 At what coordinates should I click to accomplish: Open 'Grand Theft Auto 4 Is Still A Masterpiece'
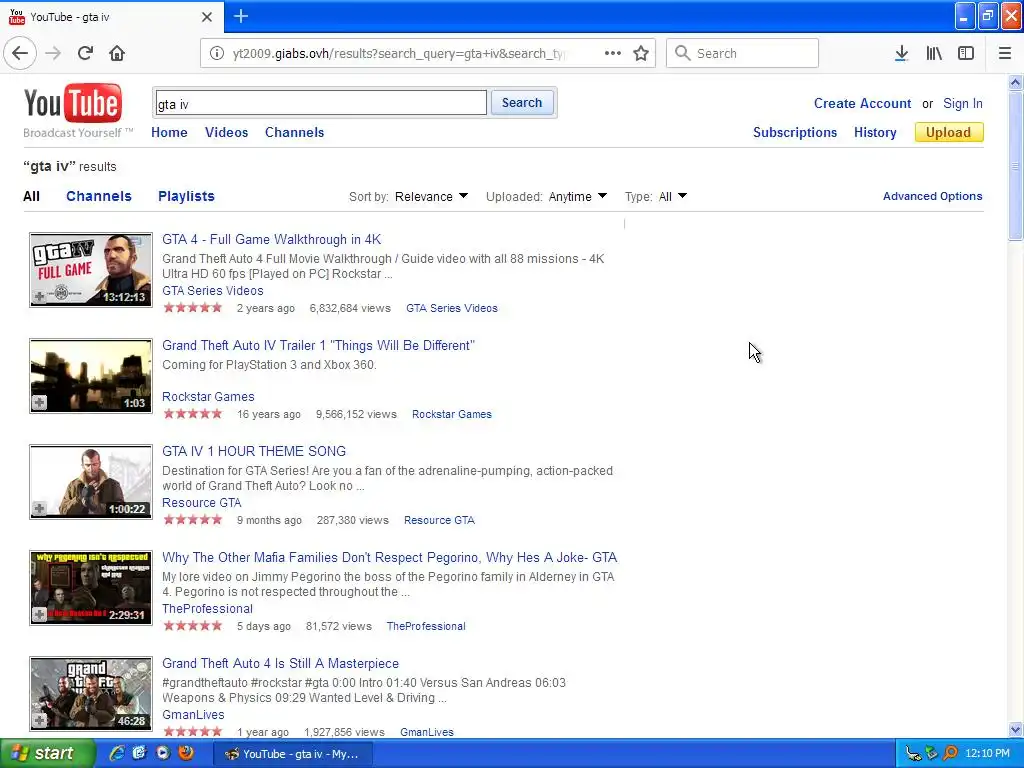tap(280, 664)
